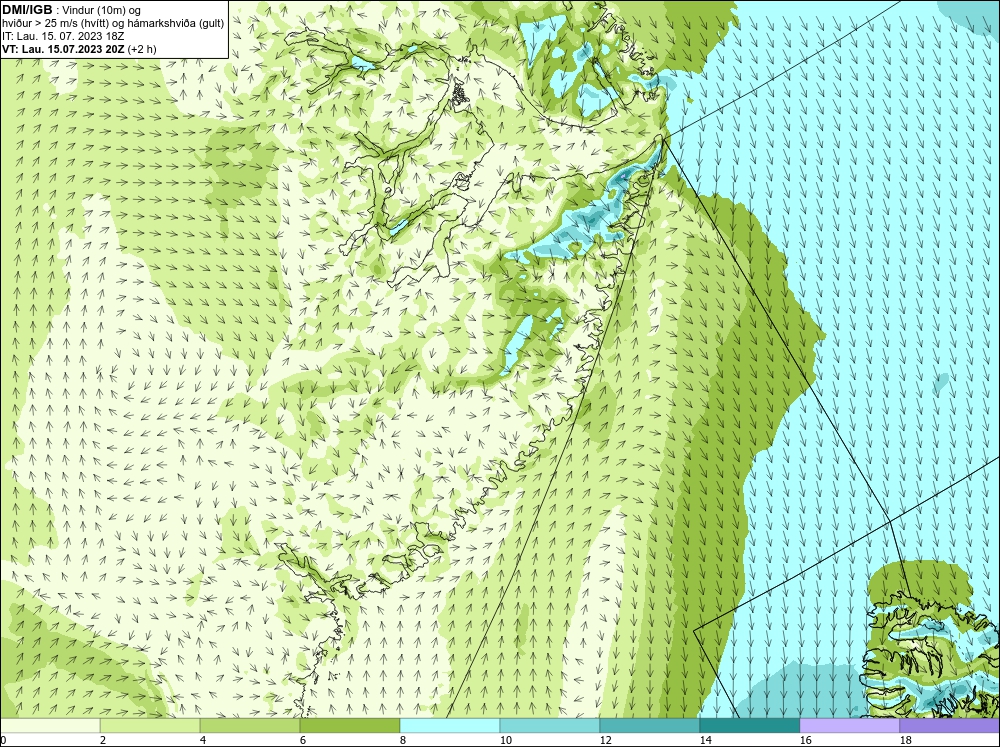The width and height of the screenshot is (1000, 747).
Task: Click the 14–16 m/s dark teal legend swatch
Action: pyautogui.click(x=749, y=725)
